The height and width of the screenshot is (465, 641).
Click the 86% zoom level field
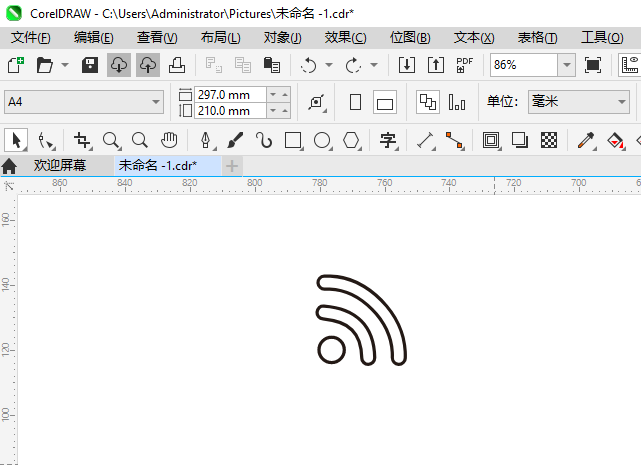point(524,65)
